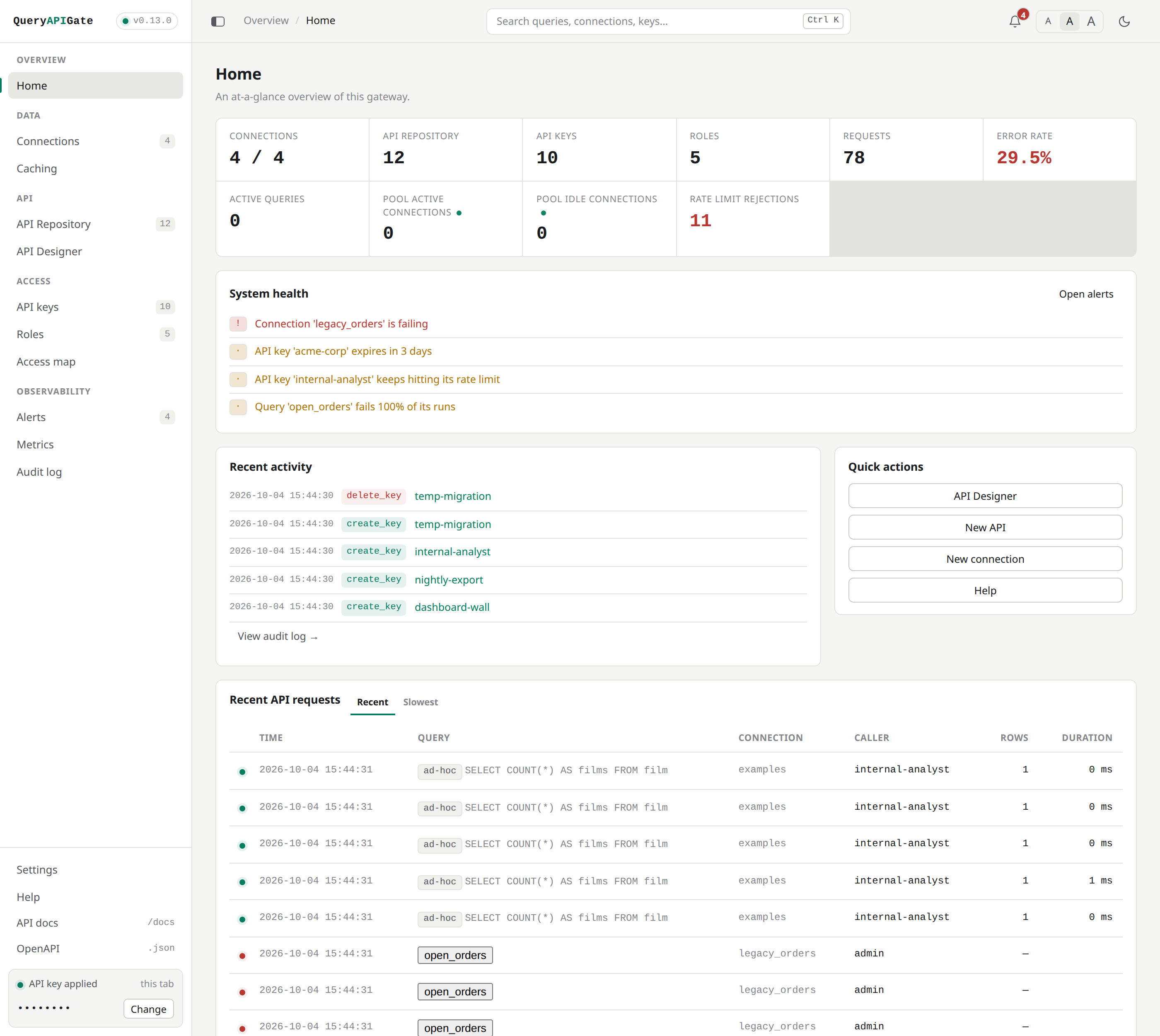
Task: Click the first legacy_orders connection cell
Action: coord(777,954)
